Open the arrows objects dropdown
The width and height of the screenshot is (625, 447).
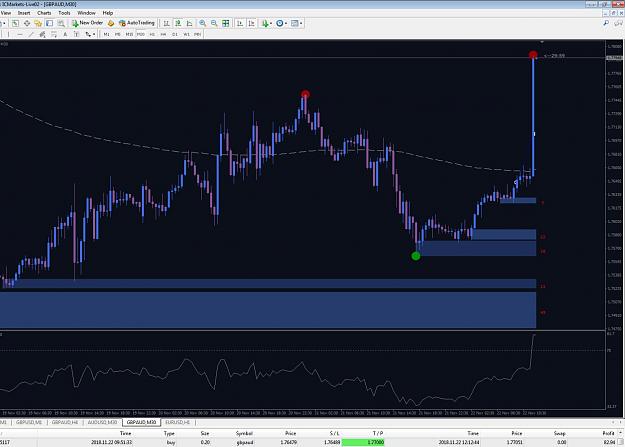tap(90, 35)
